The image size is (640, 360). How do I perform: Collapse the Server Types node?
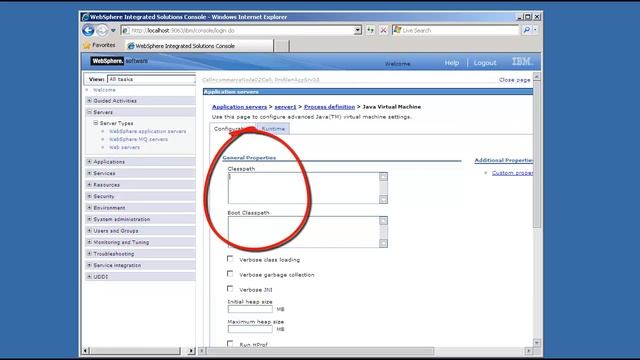click(x=96, y=123)
